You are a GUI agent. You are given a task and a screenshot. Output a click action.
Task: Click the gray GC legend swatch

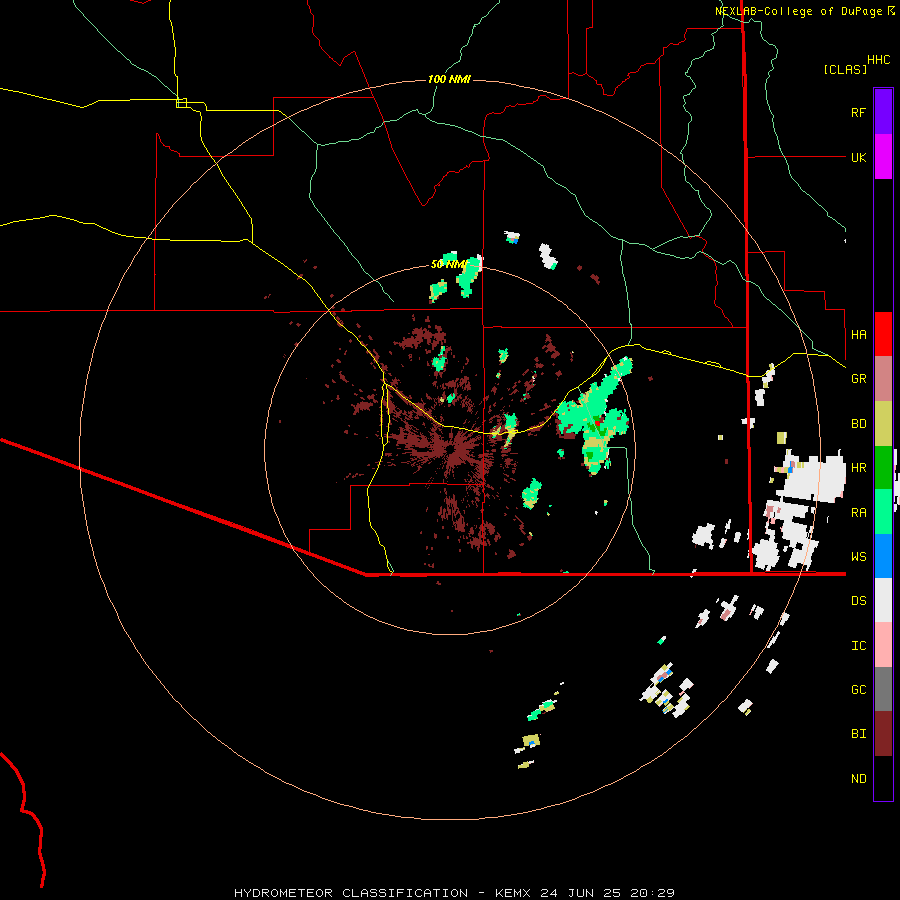click(x=883, y=689)
